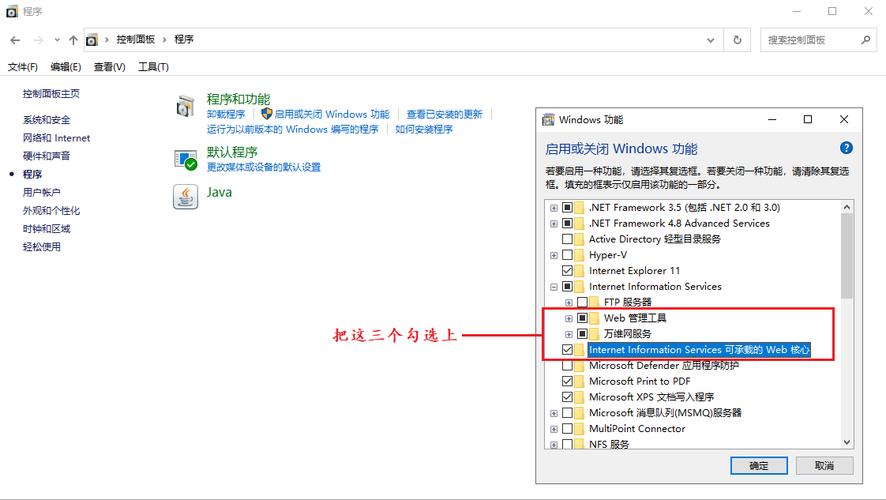This screenshot has height=500, width=886.
Task: Expand .NET Framework 4.8 Advanced Services node
Action: tap(554, 224)
